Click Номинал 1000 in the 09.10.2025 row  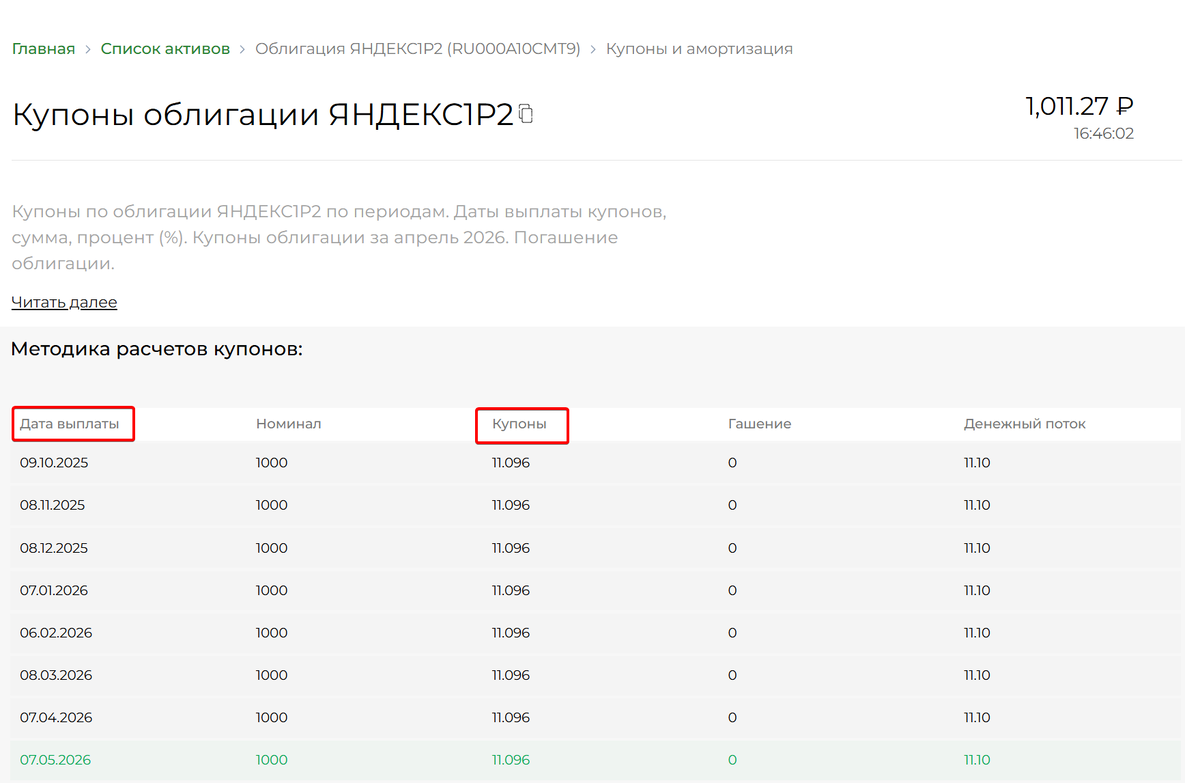[x=272, y=463]
